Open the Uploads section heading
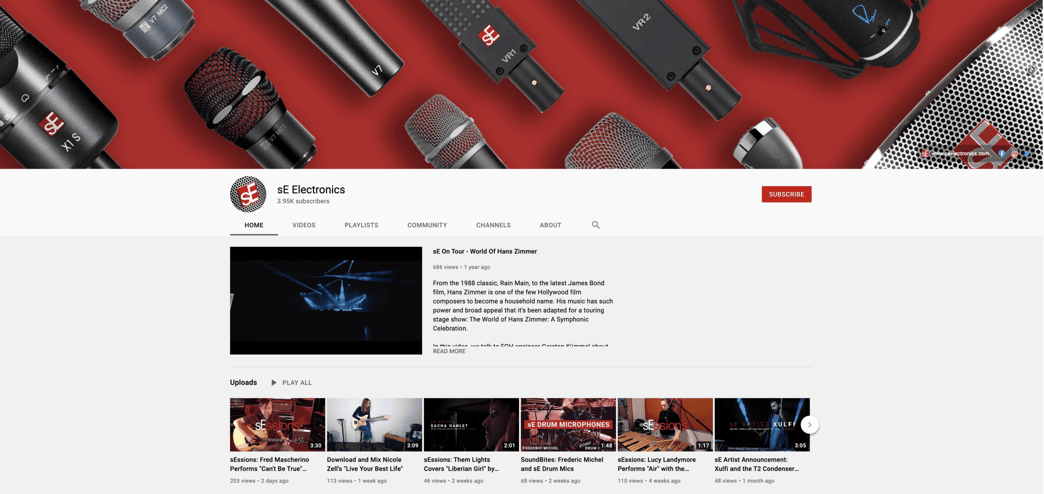The height and width of the screenshot is (494, 1044). tap(243, 383)
